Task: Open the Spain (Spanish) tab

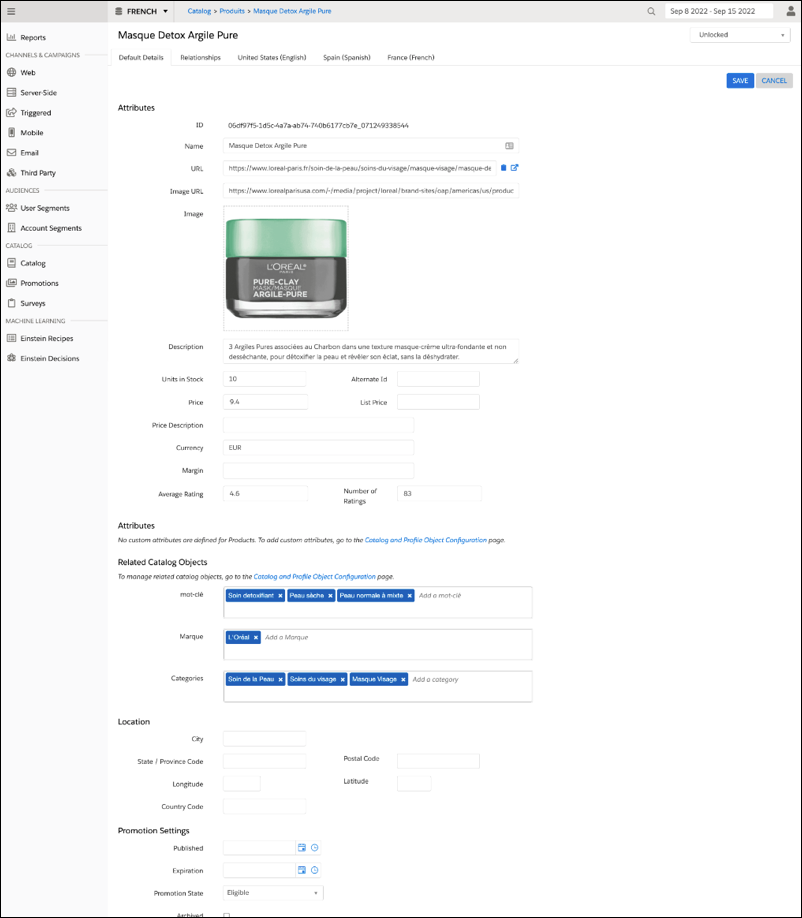Action: coord(347,57)
